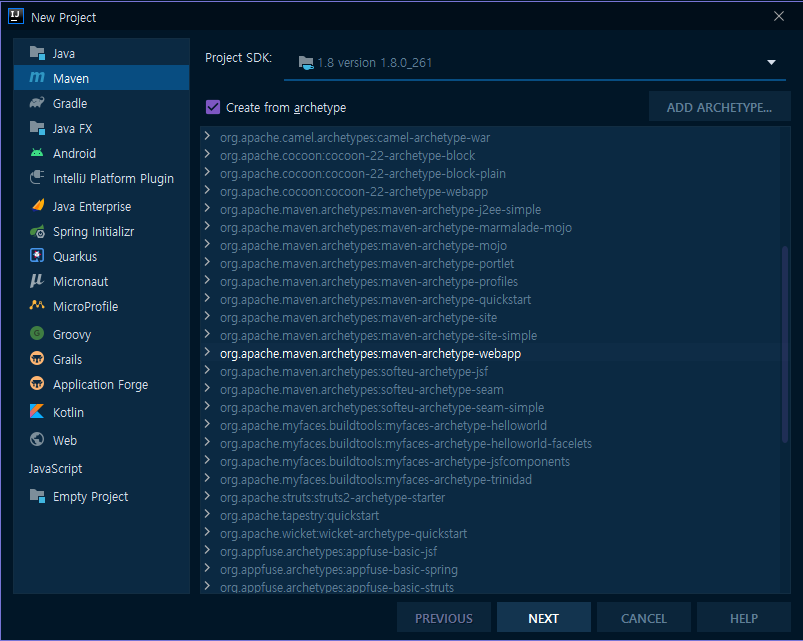Open the Project SDK dropdown
Screen dimensions: 803x641
(x=770, y=61)
